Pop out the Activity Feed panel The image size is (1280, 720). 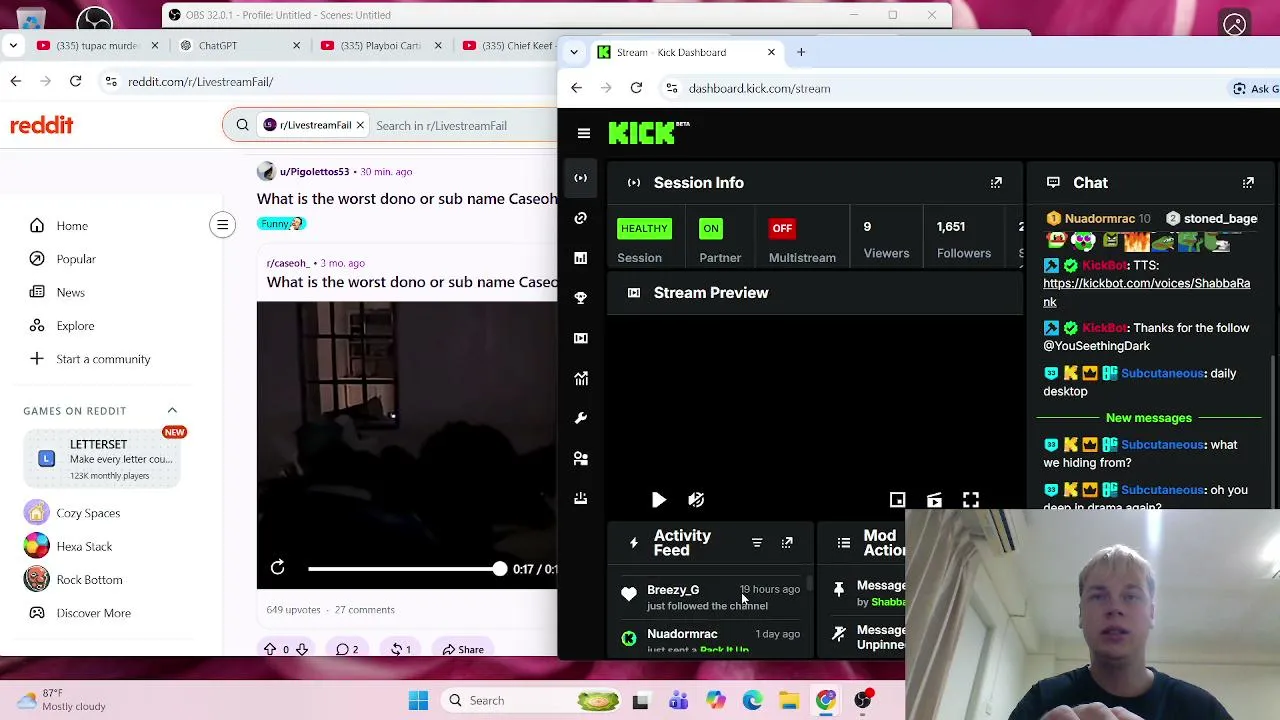(787, 543)
